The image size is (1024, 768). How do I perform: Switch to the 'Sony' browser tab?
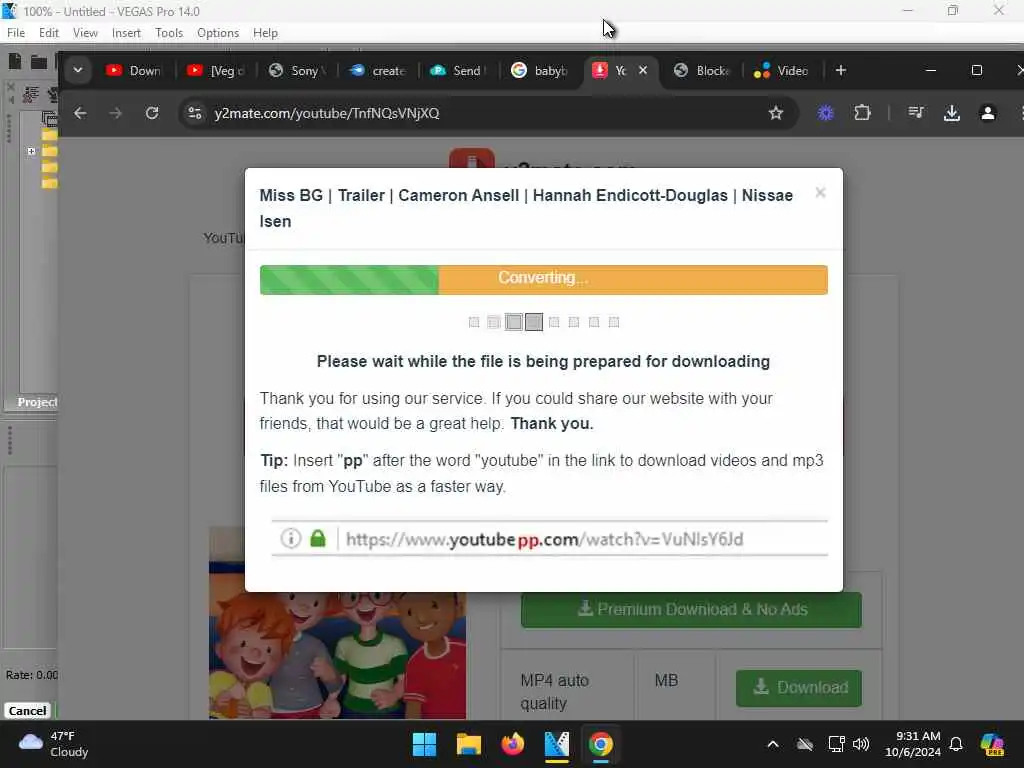click(296, 71)
